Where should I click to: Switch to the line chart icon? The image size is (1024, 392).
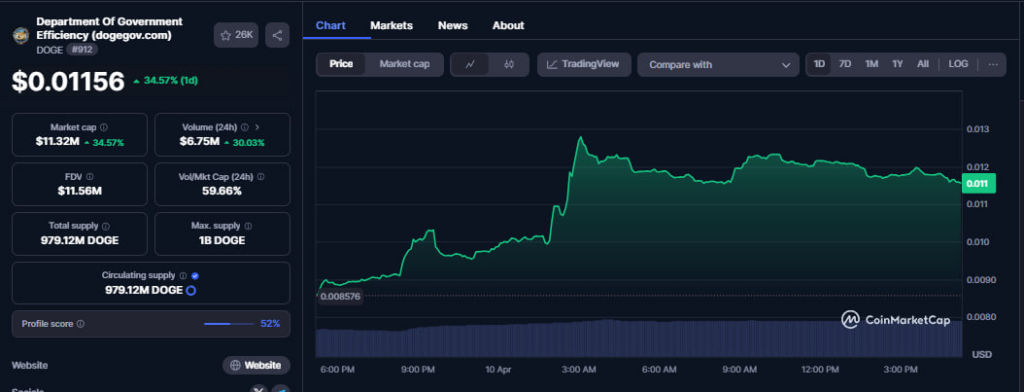point(470,65)
